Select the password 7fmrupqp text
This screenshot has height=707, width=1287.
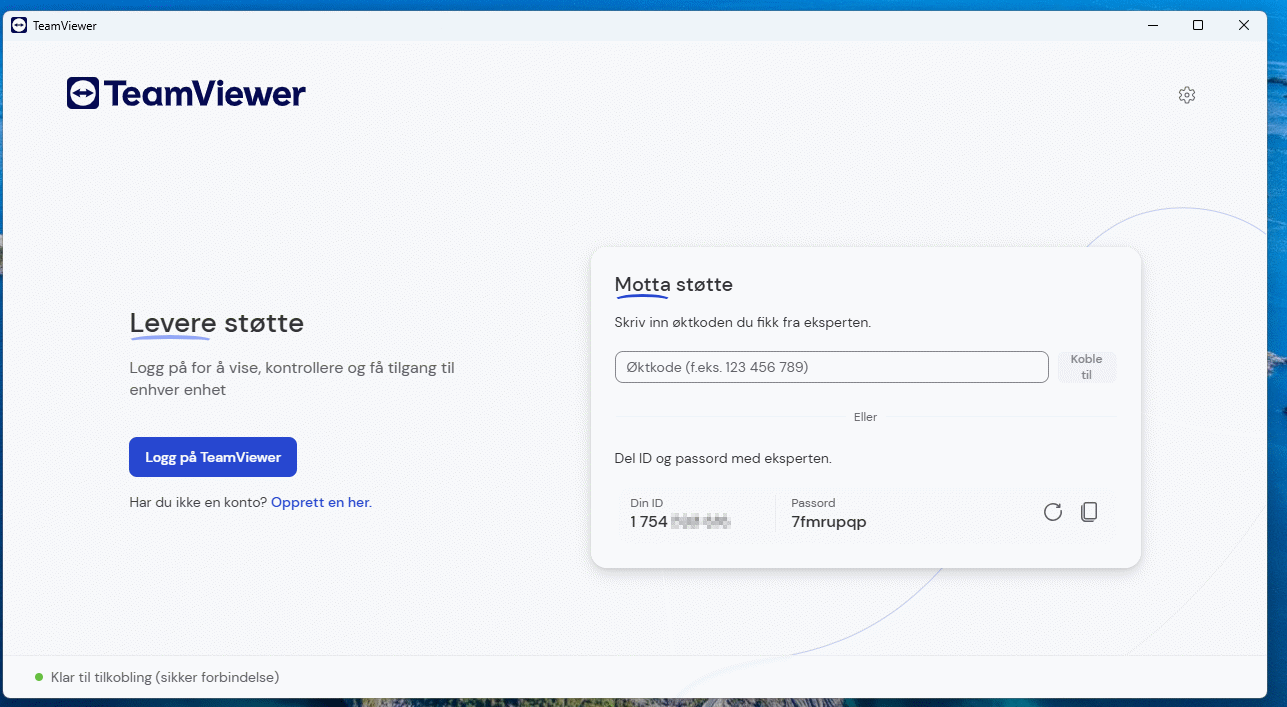[x=828, y=521]
